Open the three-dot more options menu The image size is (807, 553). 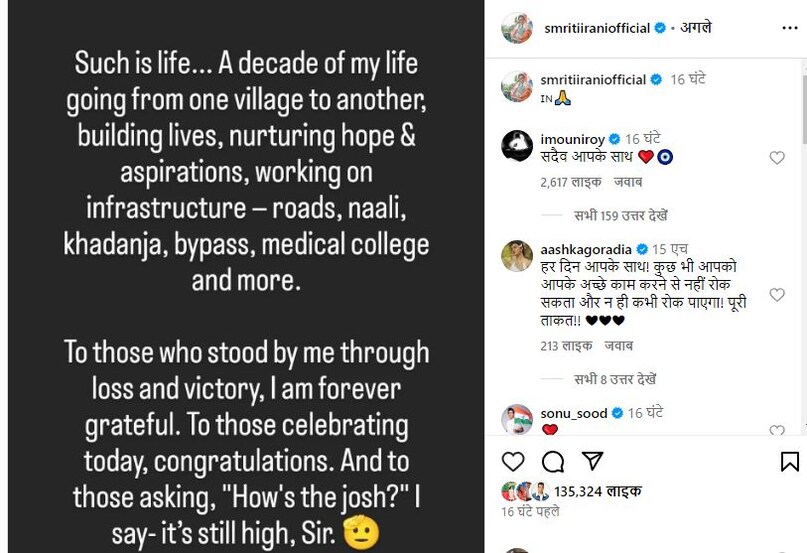[785, 29]
